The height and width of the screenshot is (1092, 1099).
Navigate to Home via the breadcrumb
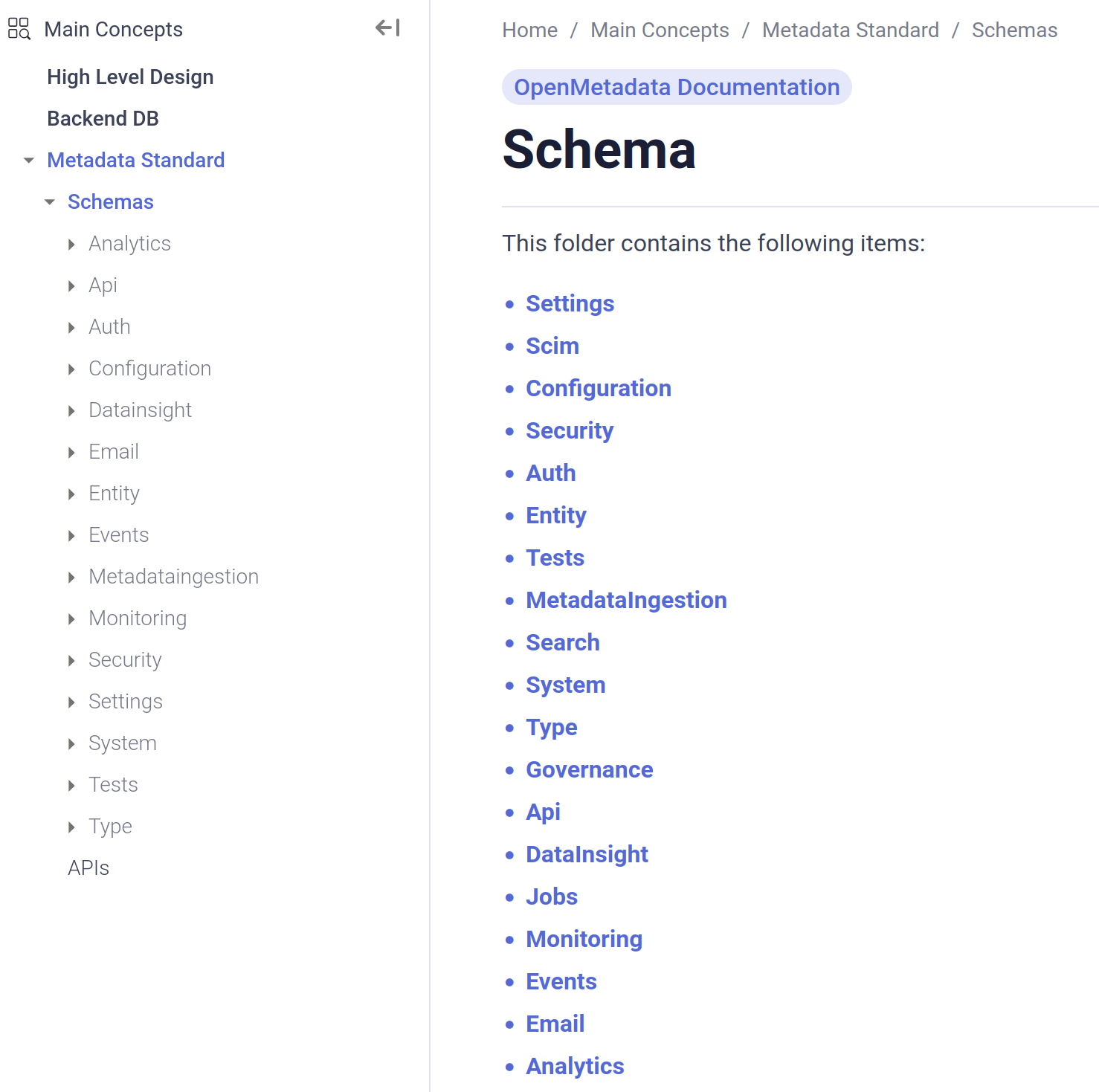[x=529, y=30]
